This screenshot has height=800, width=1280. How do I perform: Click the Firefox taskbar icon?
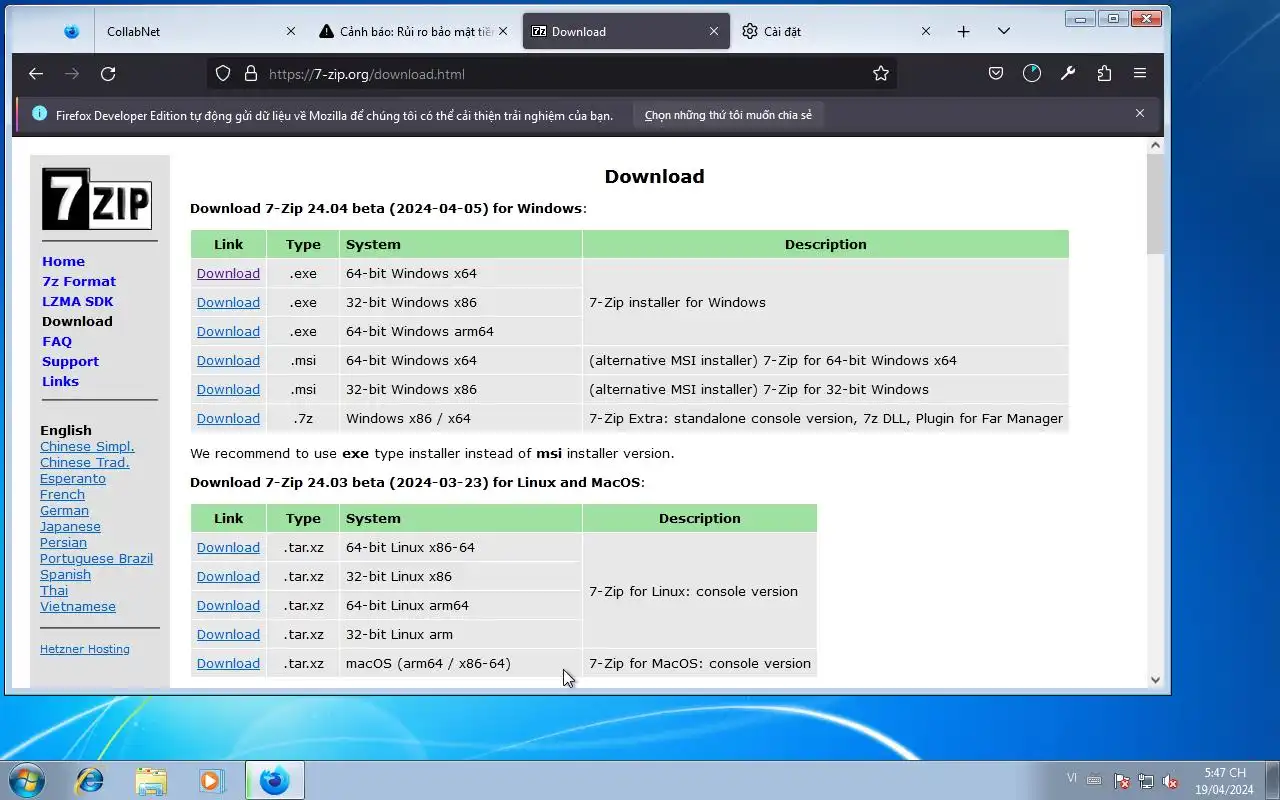[x=274, y=780]
